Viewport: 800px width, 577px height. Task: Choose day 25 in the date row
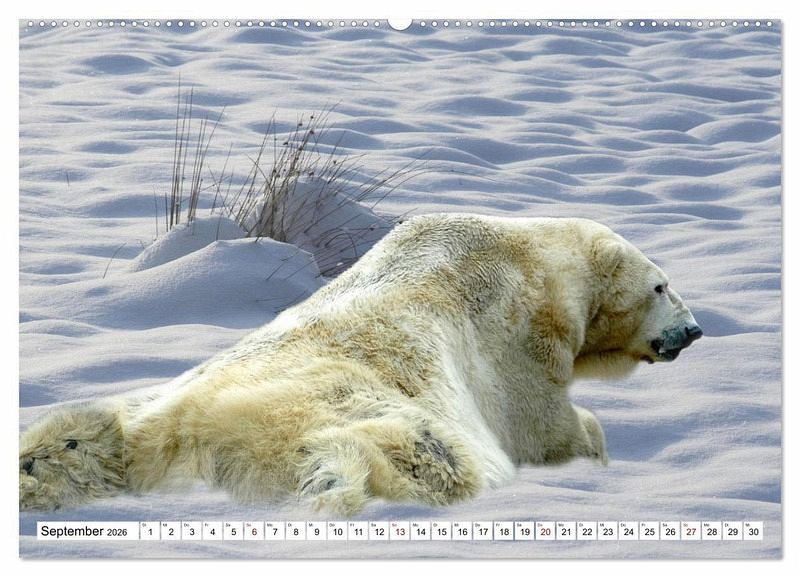point(649,531)
